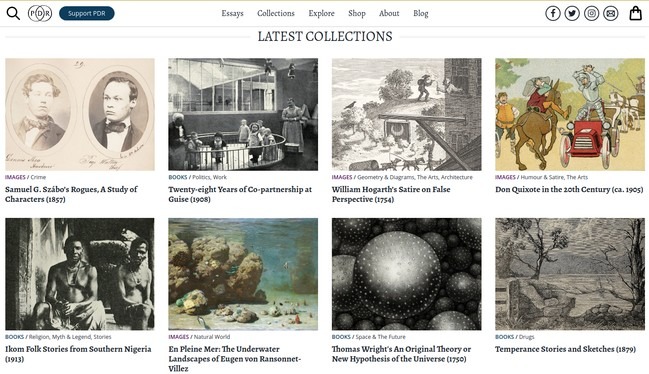Open the shopping bag cart icon
Image resolution: width=649 pixels, height=374 pixels.
point(635,13)
